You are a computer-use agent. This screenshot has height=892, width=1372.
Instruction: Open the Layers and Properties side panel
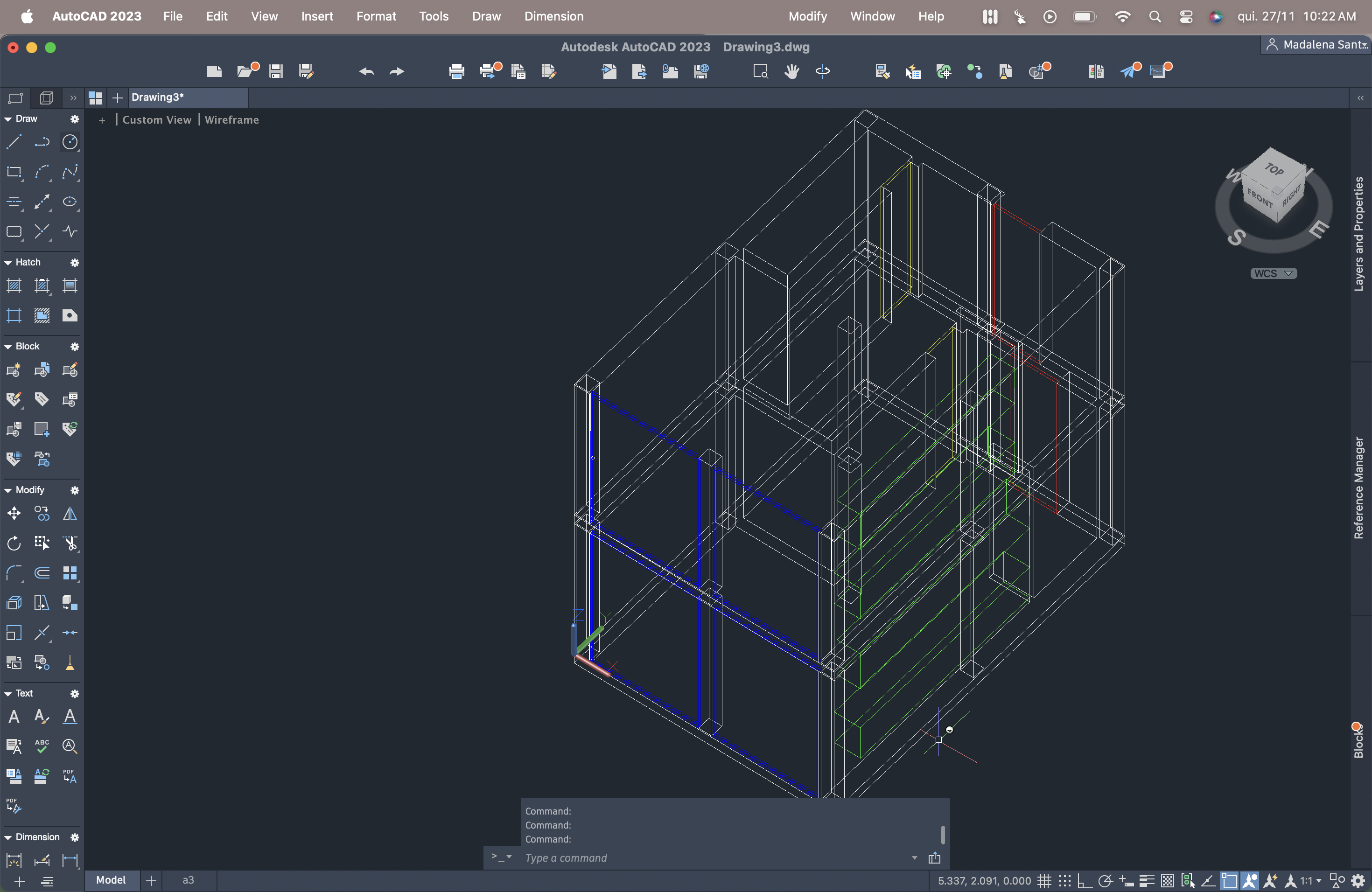1359,233
